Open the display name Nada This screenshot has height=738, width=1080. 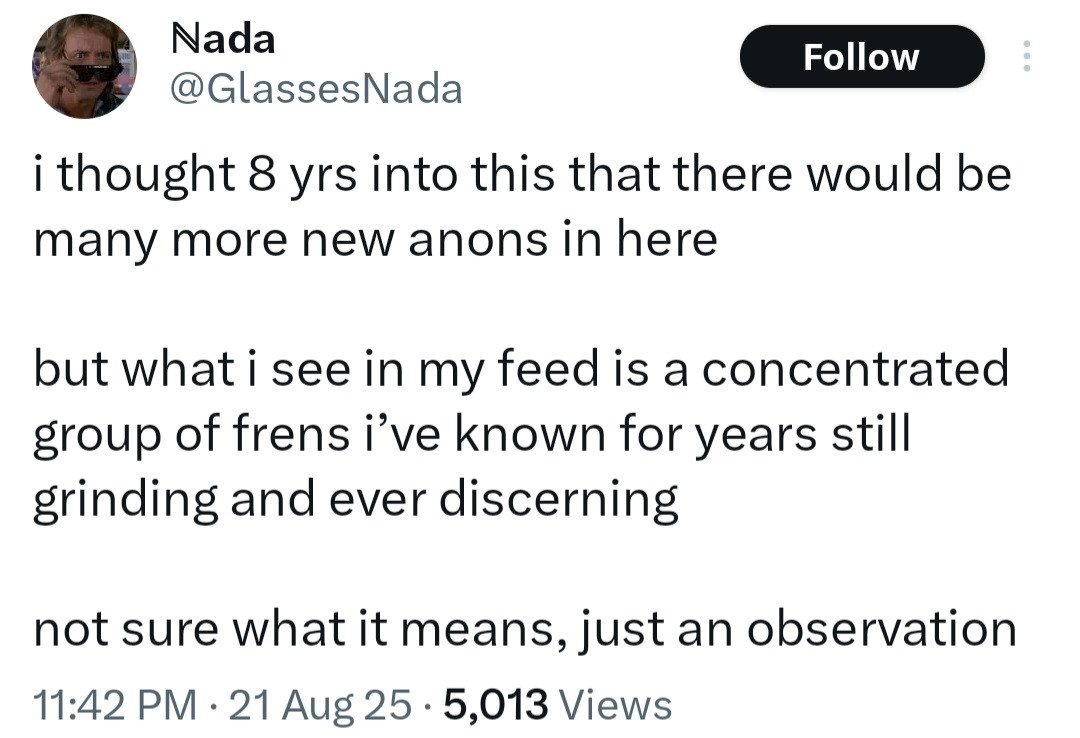point(224,40)
